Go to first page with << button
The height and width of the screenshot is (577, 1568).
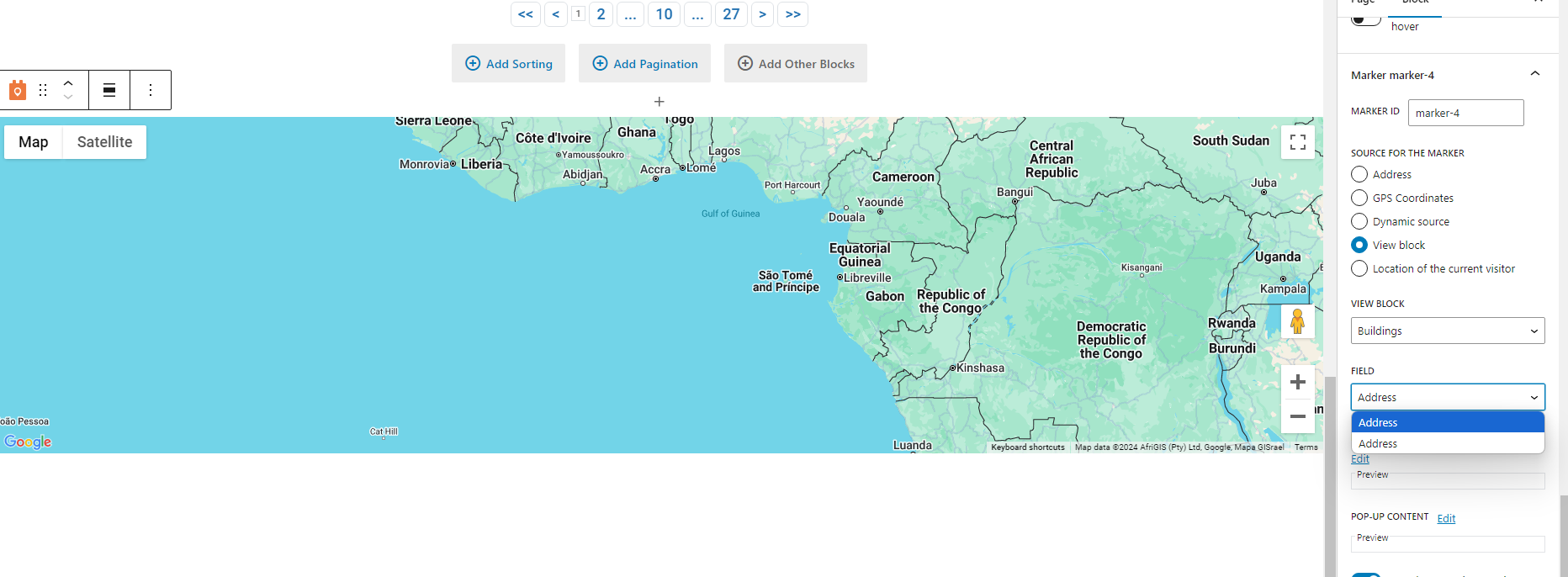click(x=526, y=14)
